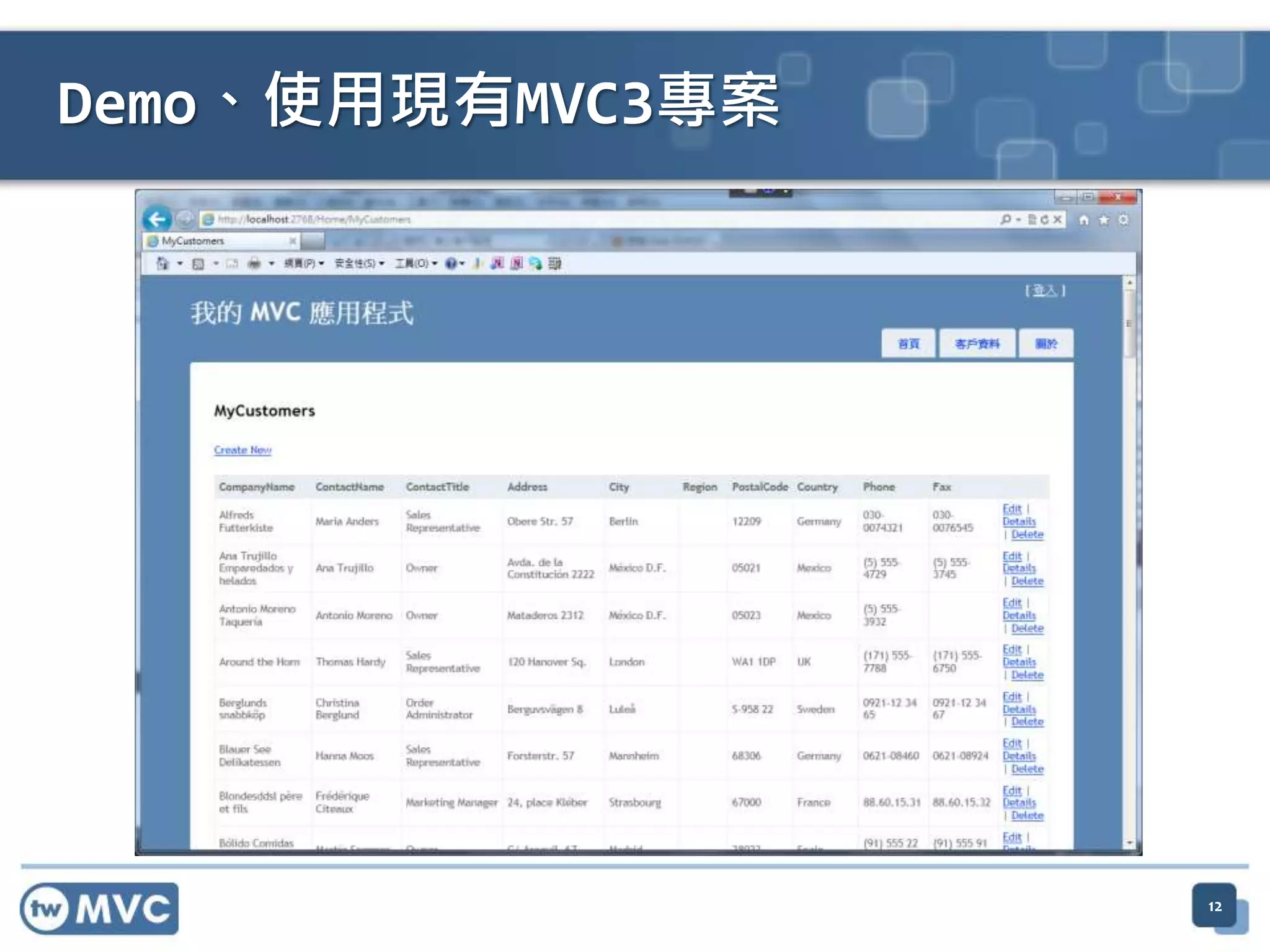
Task: Click the 'Mannheim' city cell
Action: pos(634,756)
